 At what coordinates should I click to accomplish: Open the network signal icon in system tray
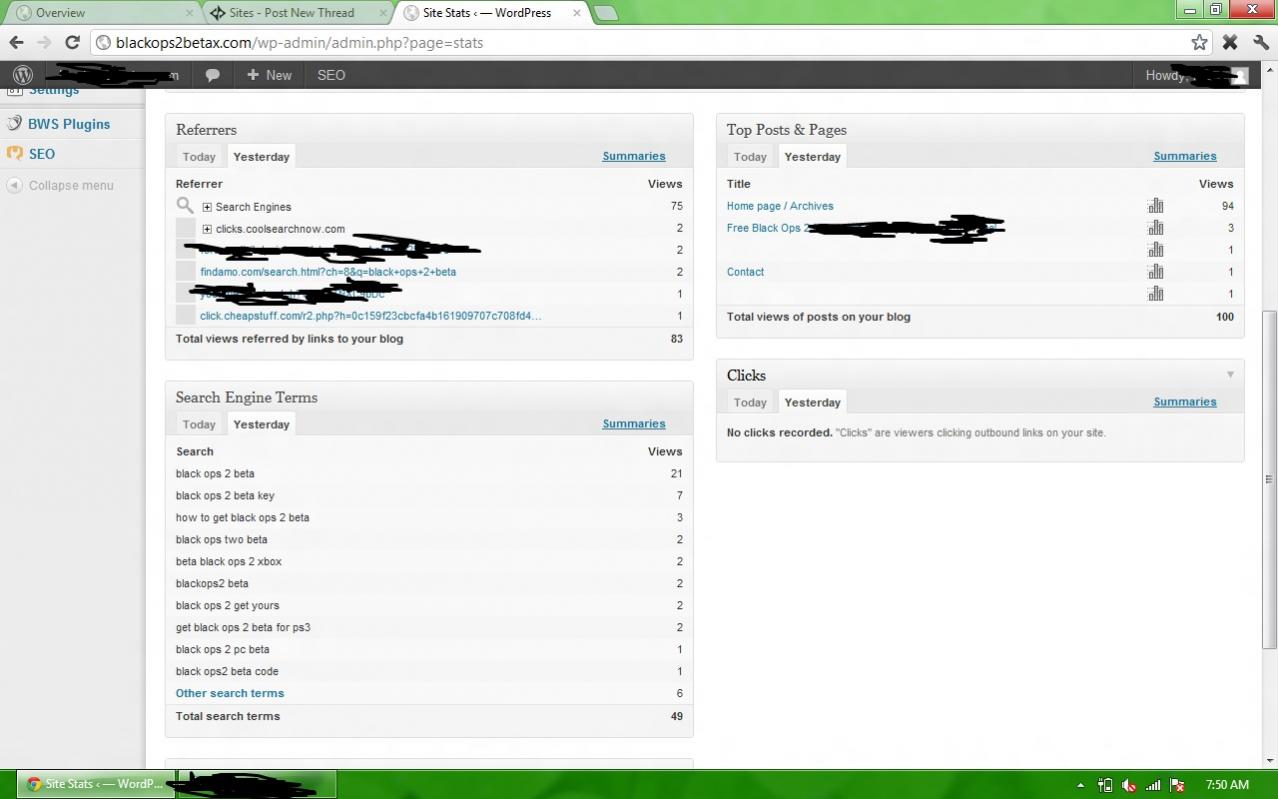pyautogui.click(x=1153, y=785)
